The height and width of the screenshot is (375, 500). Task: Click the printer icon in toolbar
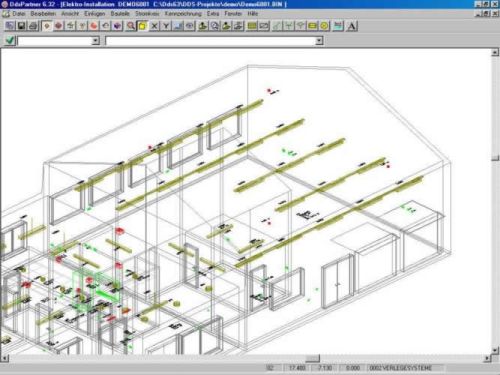pos(33,26)
